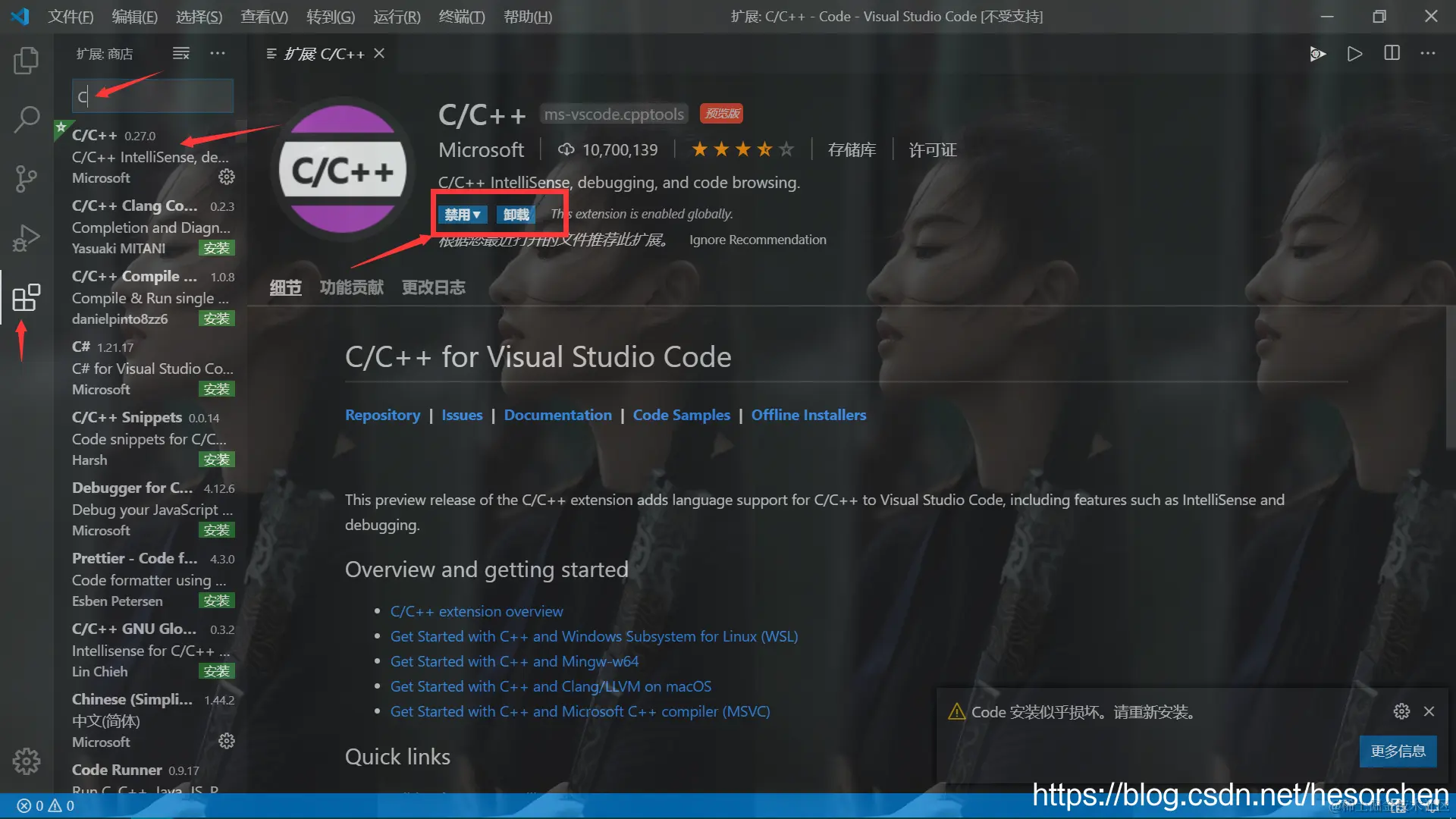Viewport: 1456px width, 819px height.
Task: Open extensions panel more actions ellipsis
Action: [218, 53]
